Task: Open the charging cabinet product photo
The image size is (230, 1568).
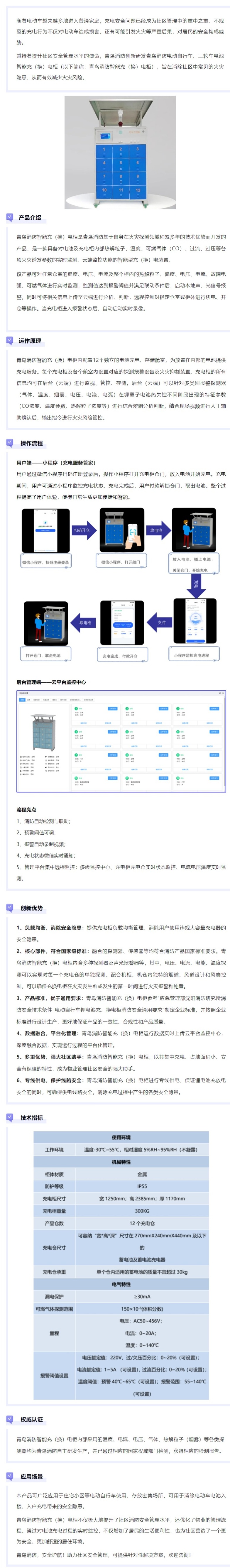Action: [x=120, y=152]
